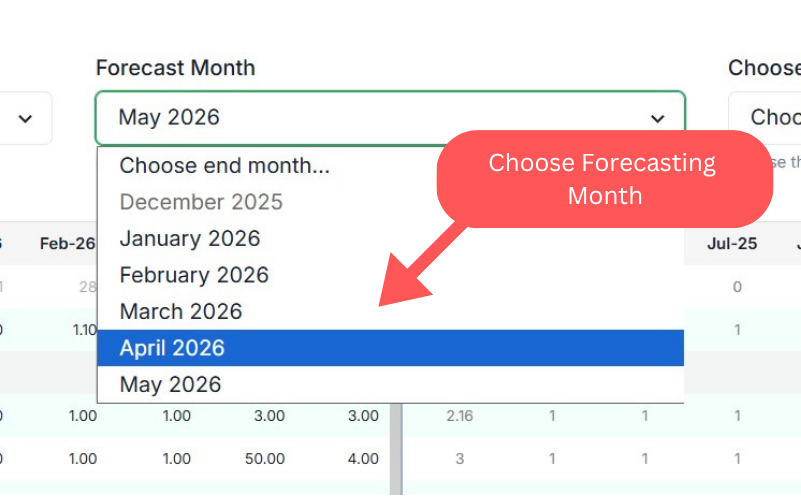The width and height of the screenshot is (801, 497).
Task: Click the Jul-25 column header
Action: (x=729, y=244)
